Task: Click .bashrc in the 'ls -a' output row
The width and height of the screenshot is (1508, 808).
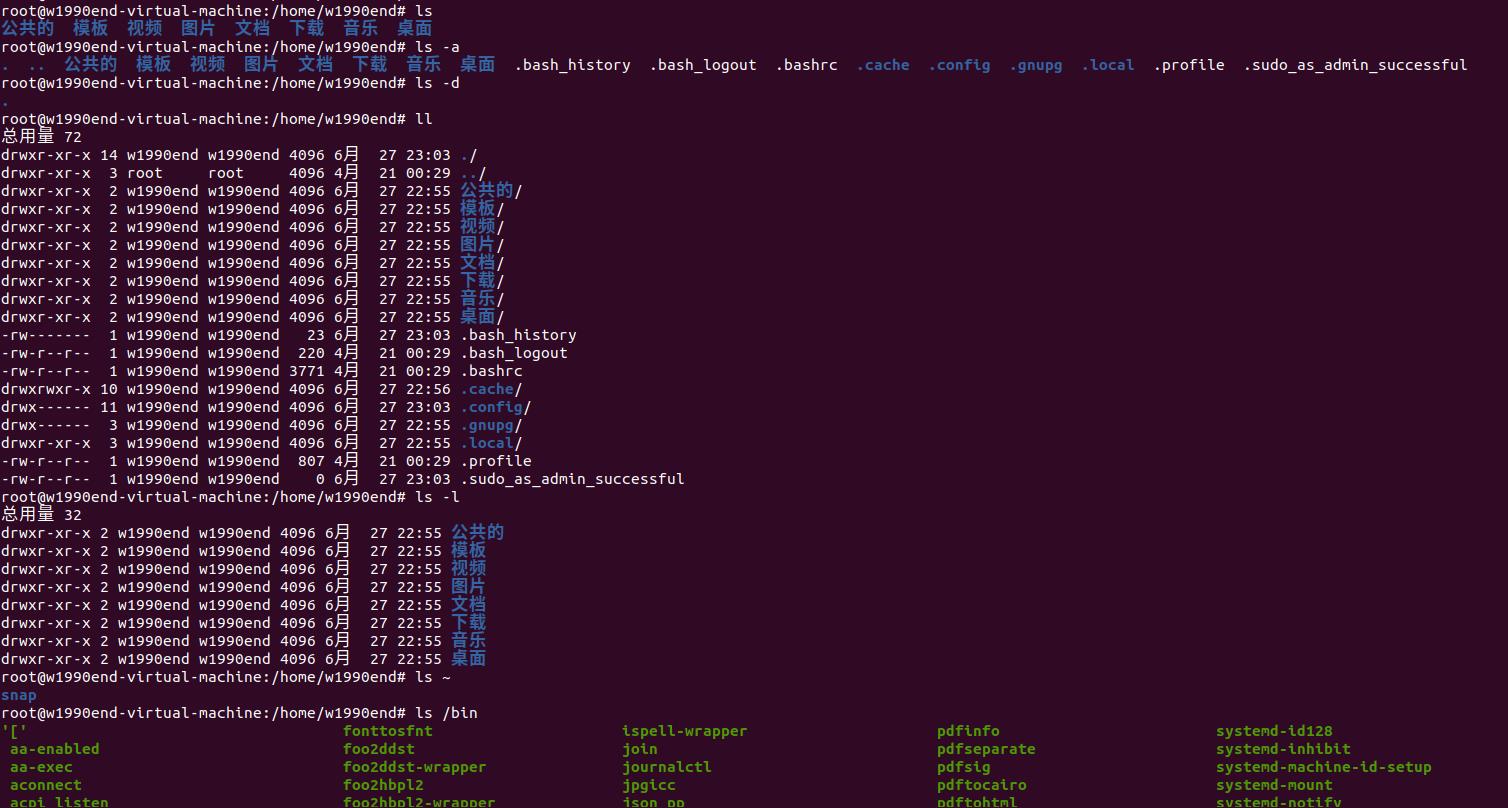Action: tap(807, 65)
